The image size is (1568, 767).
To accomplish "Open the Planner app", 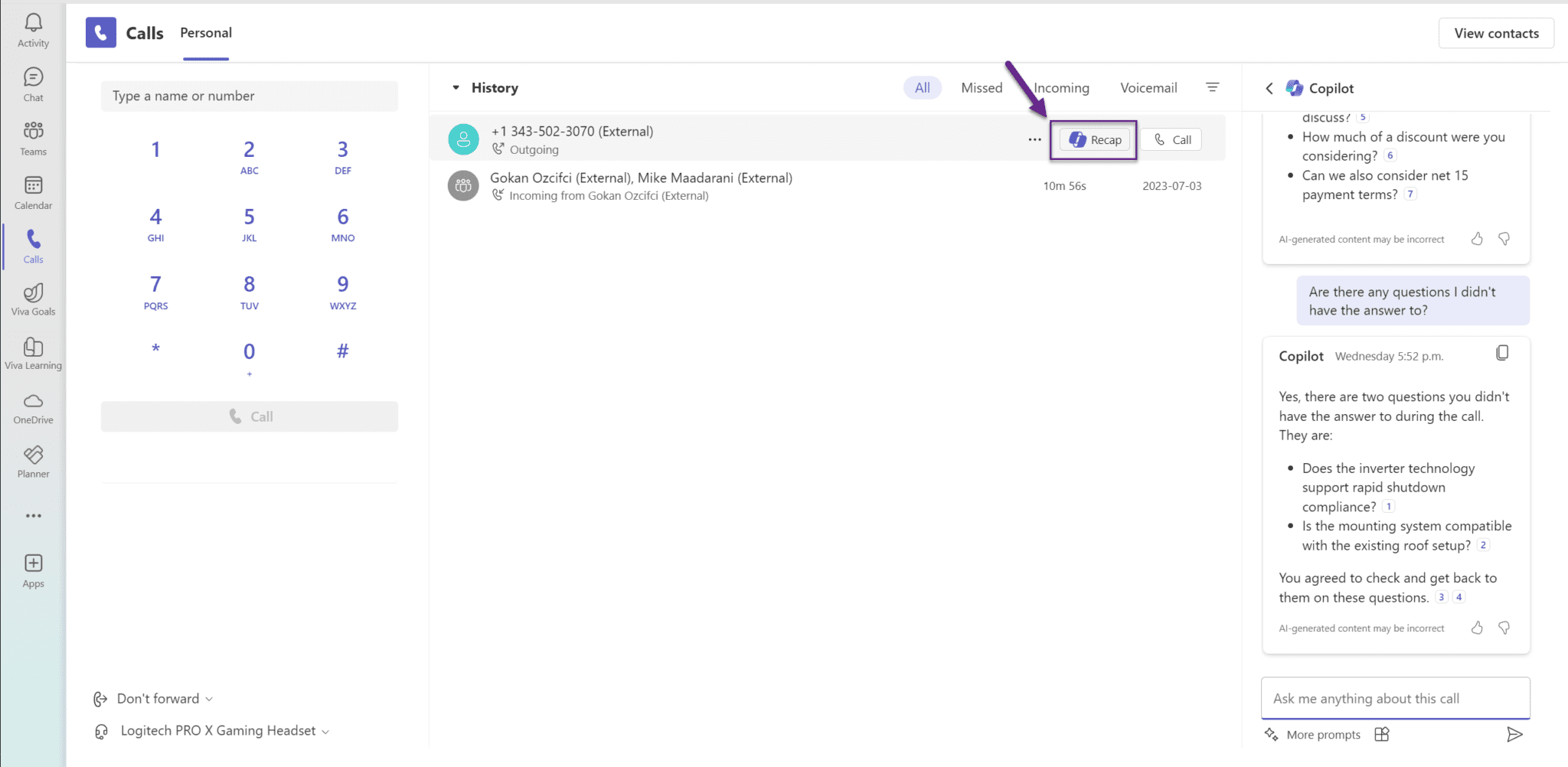I will (33, 461).
